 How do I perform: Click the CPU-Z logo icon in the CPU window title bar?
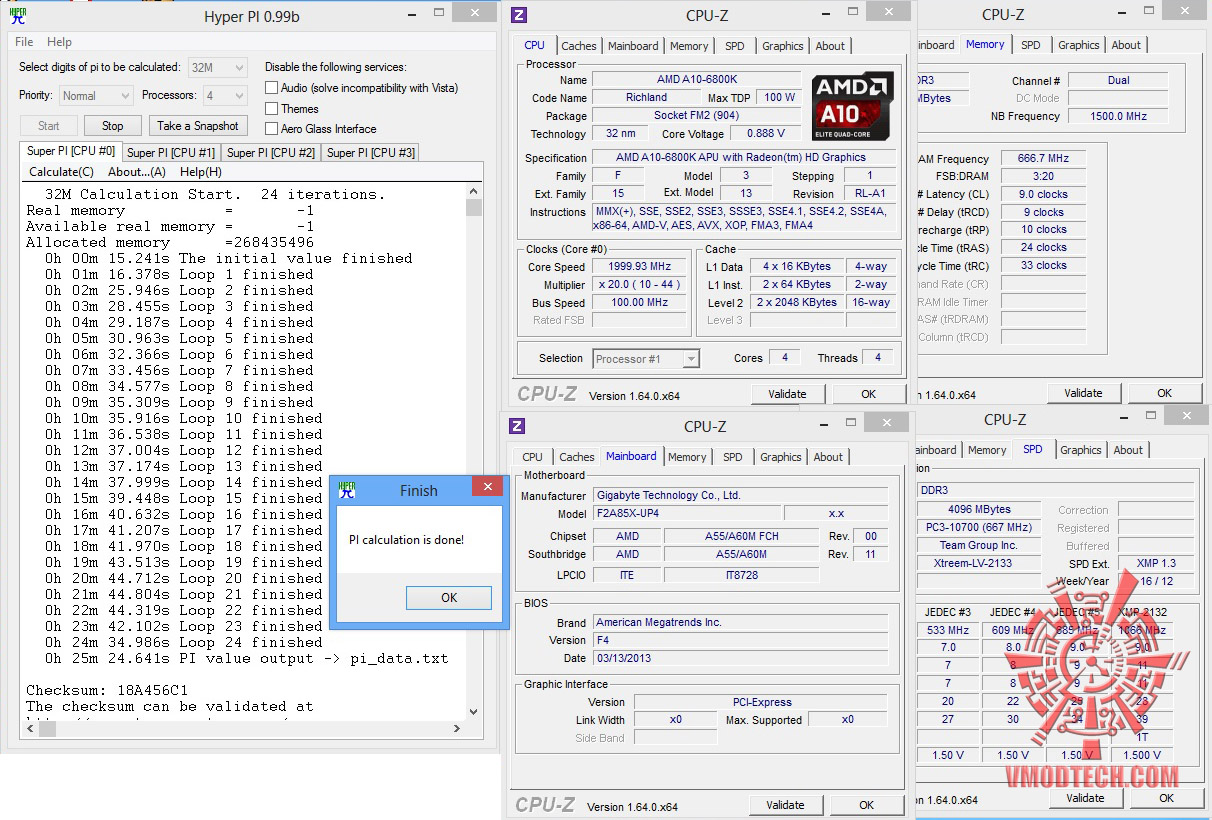click(518, 15)
